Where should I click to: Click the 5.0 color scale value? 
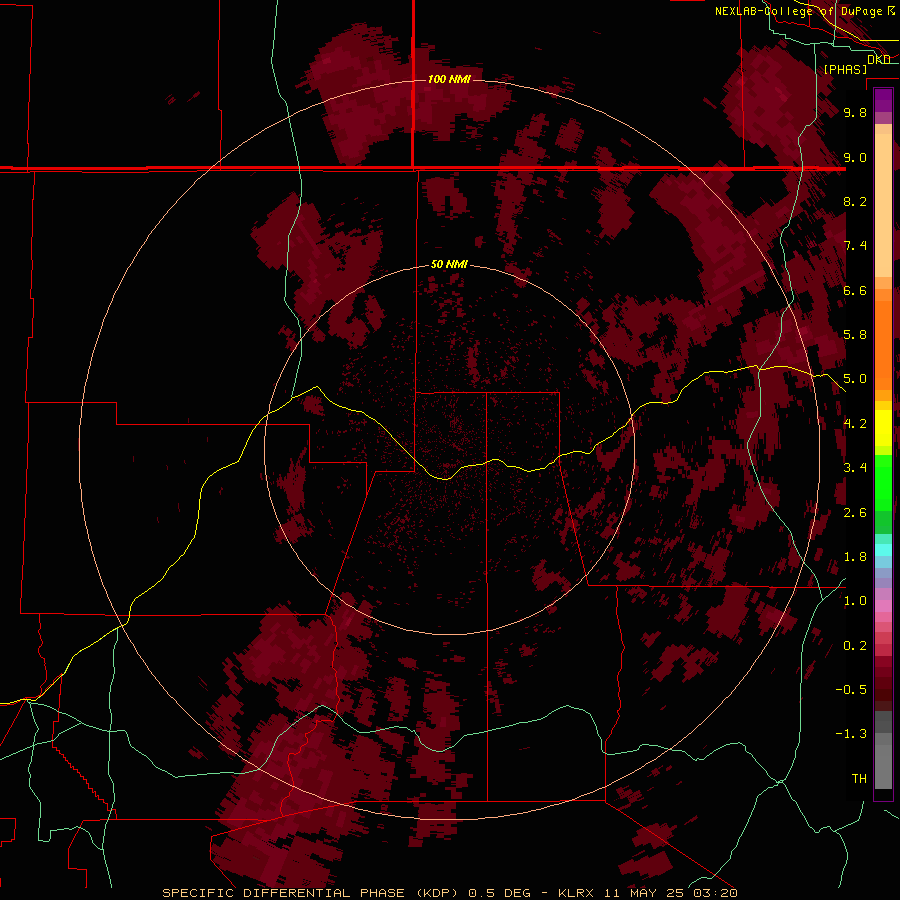point(855,379)
